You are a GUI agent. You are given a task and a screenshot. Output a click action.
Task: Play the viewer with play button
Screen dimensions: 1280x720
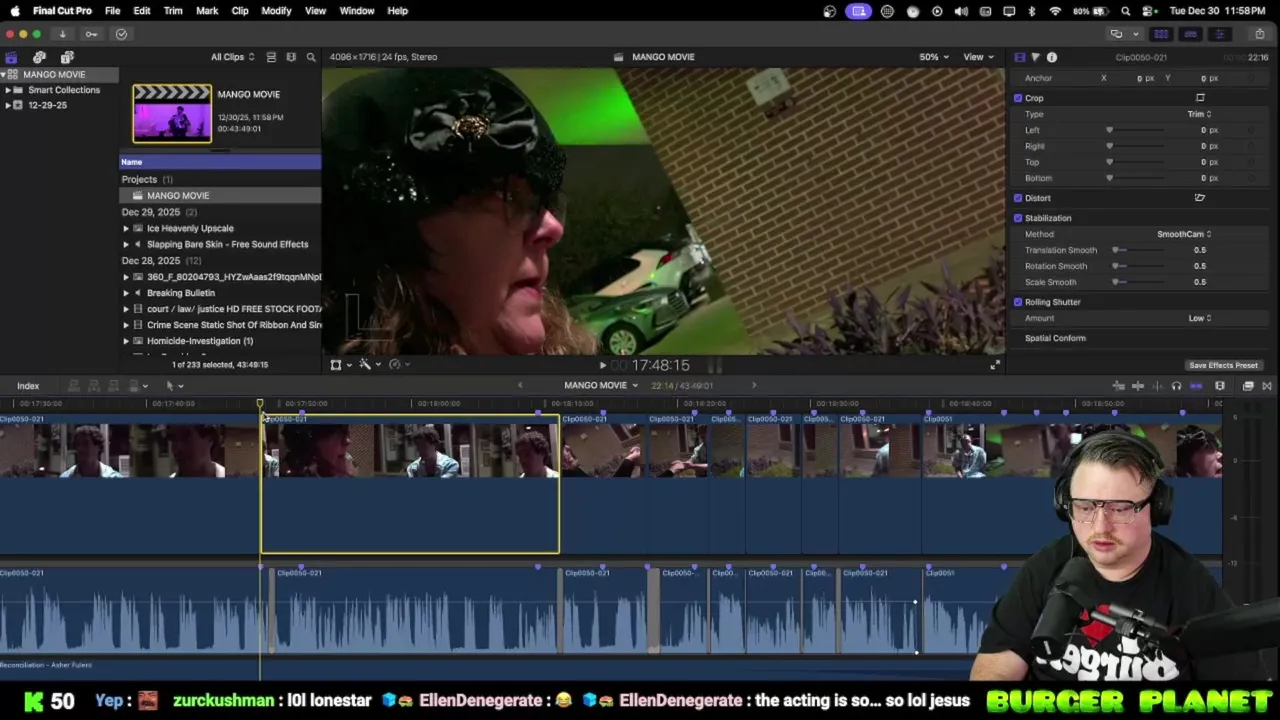pos(603,366)
